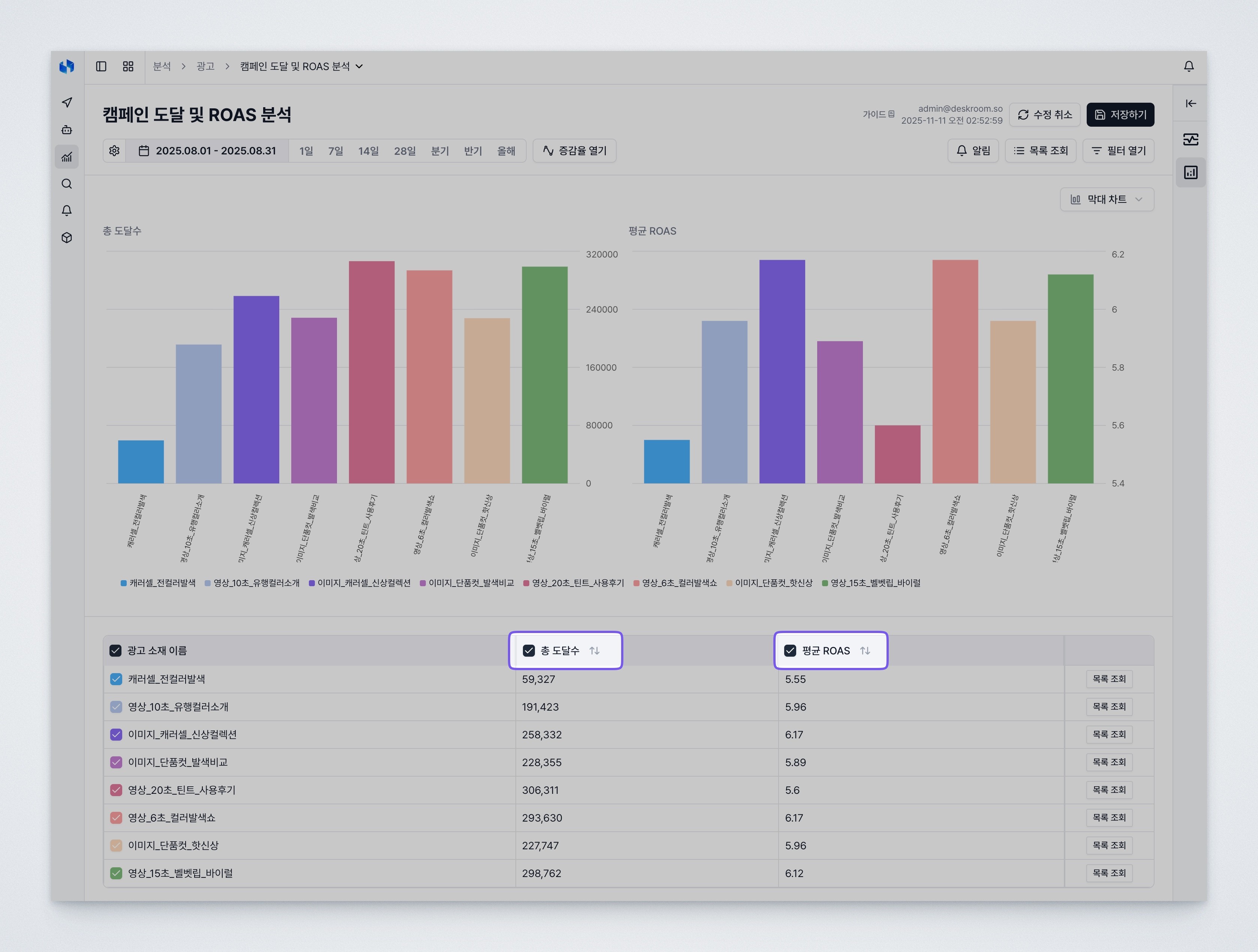
Task: Open chart settings via the gear icon
Action: [x=114, y=151]
